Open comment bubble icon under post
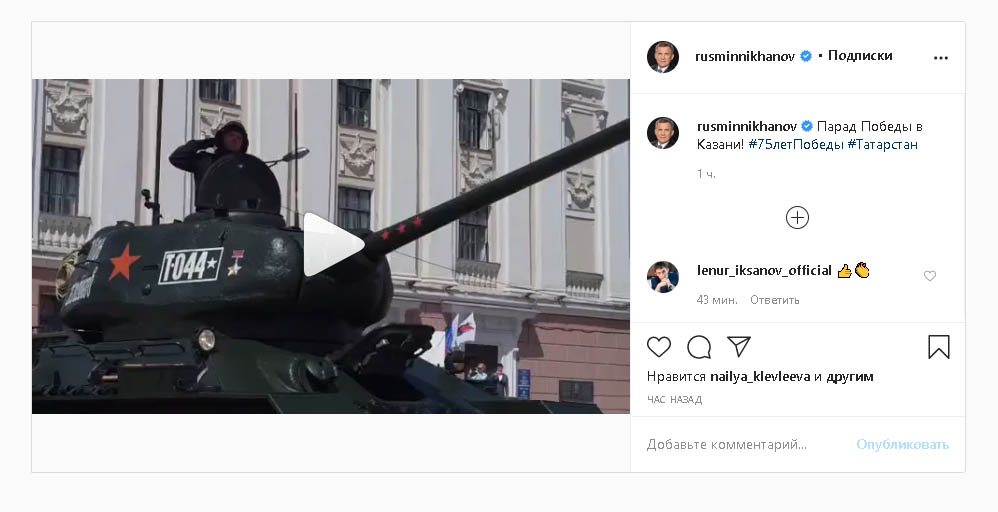998x512 pixels. pos(699,347)
